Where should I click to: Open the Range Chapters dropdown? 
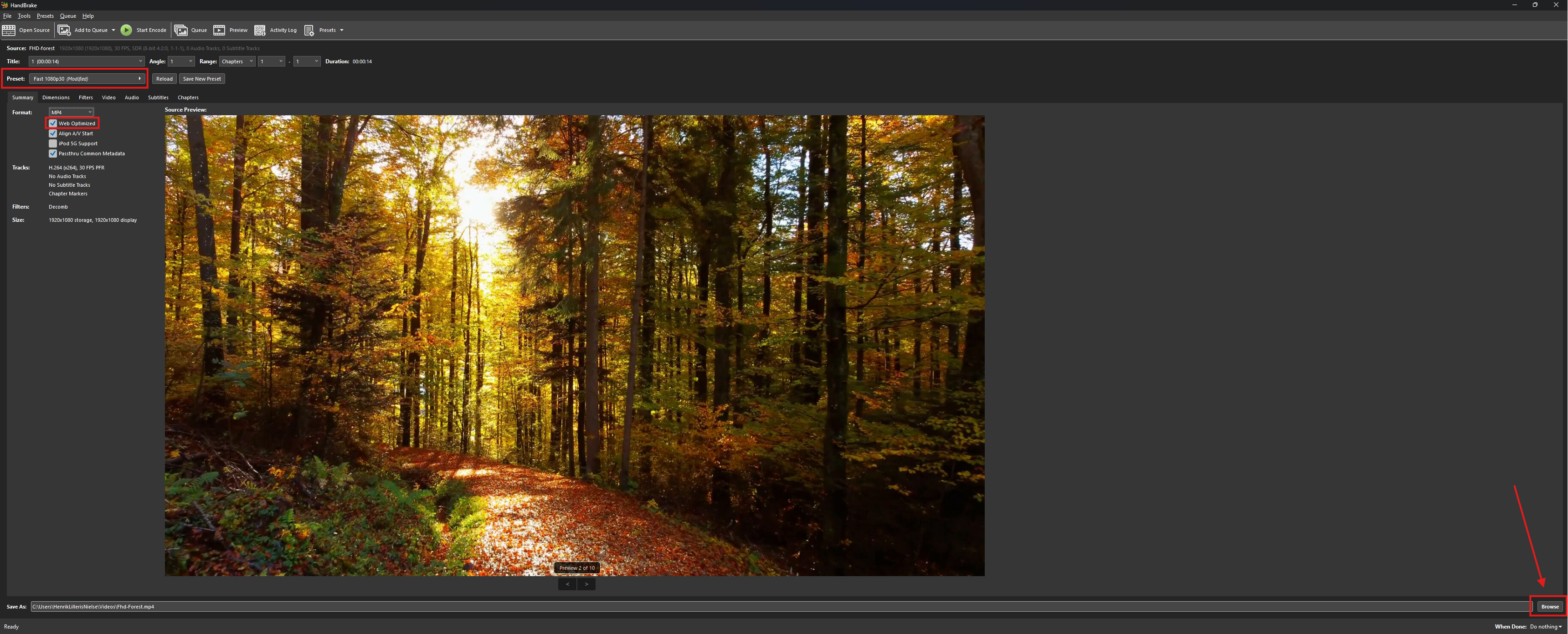(237, 61)
